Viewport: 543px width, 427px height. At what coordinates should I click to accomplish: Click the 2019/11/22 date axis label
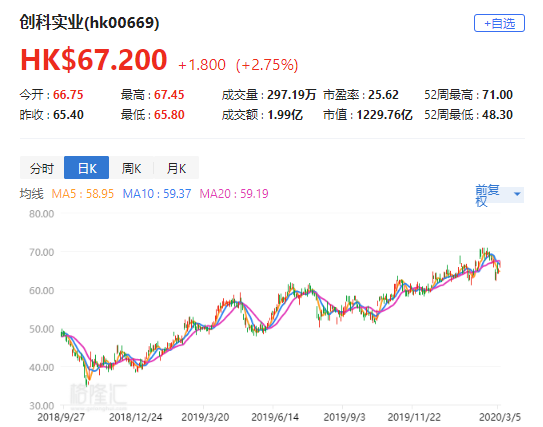click(414, 417)
